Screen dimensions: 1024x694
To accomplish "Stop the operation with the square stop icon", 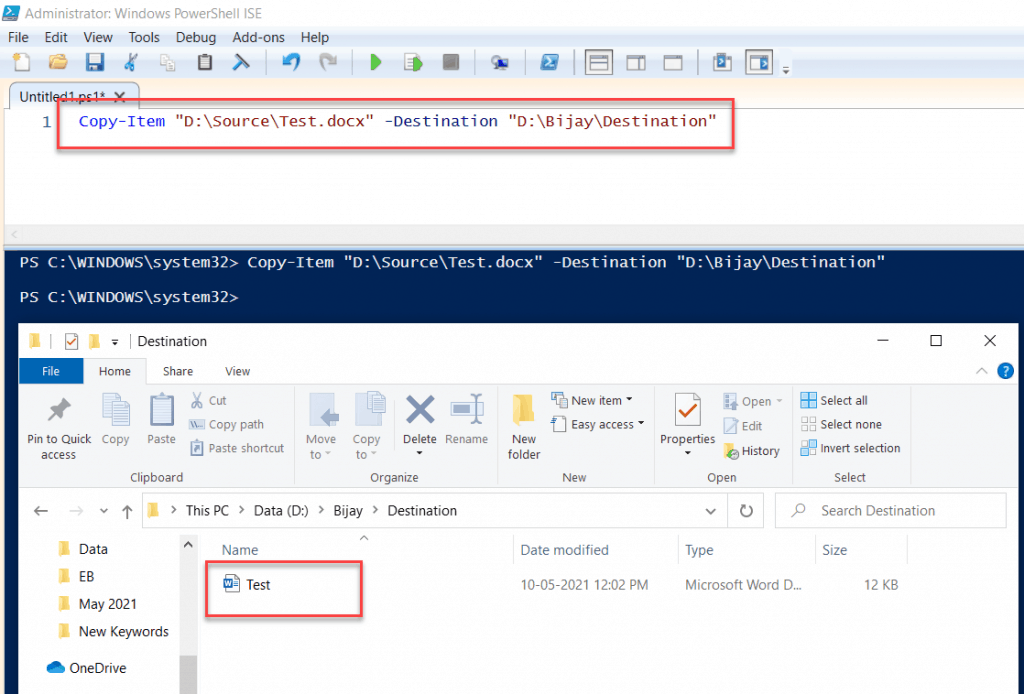I will click(451, 63).
